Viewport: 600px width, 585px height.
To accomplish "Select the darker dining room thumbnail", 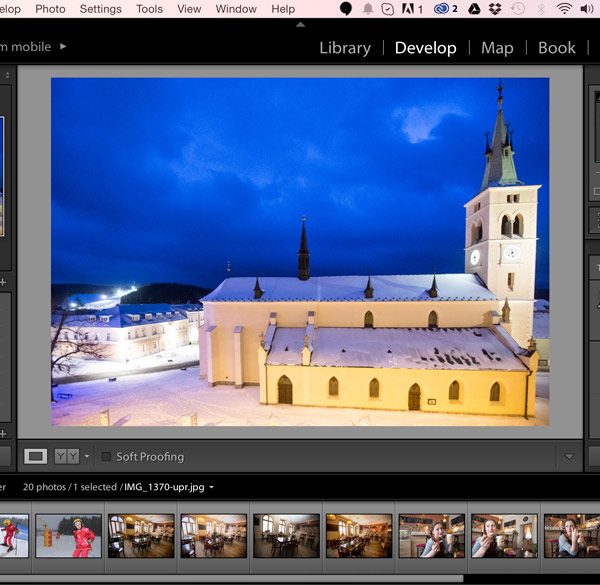I will coord(286,536).
